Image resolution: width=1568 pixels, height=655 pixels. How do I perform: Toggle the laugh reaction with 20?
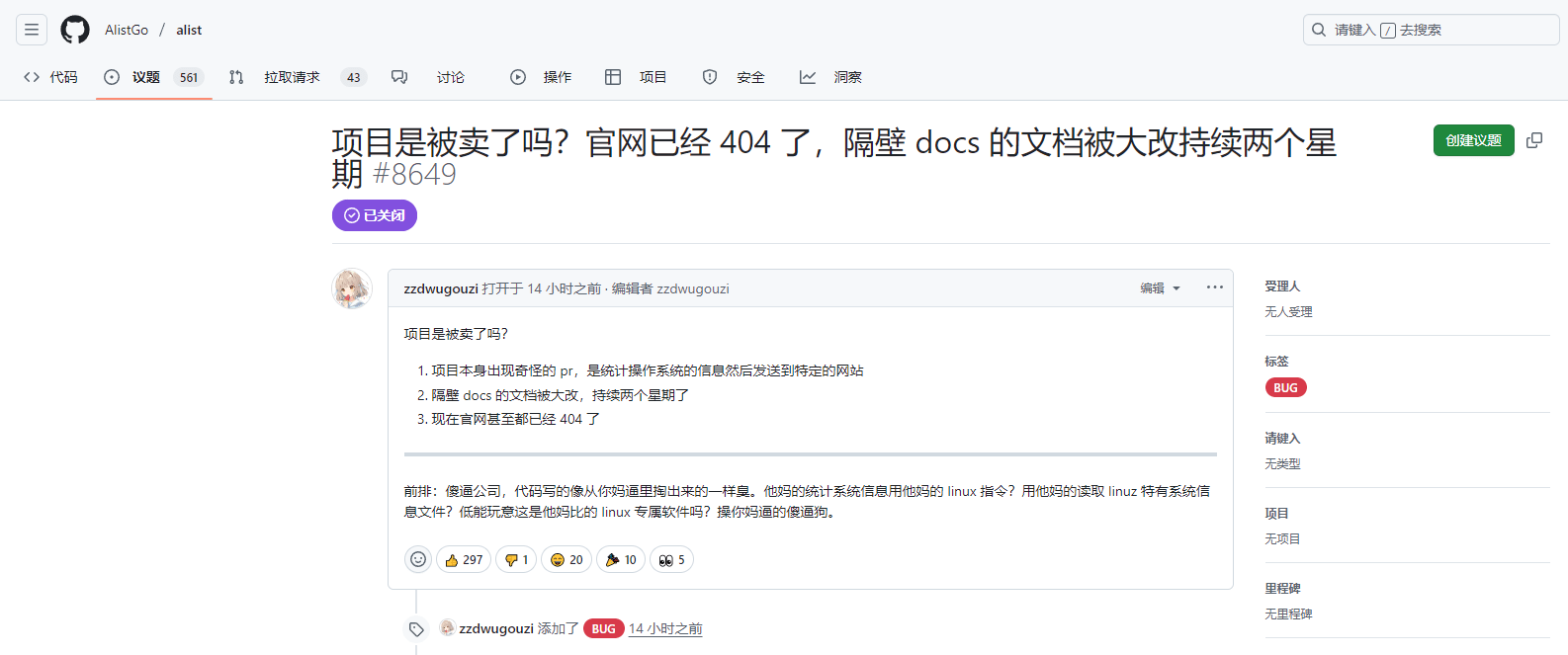point(566,559)
